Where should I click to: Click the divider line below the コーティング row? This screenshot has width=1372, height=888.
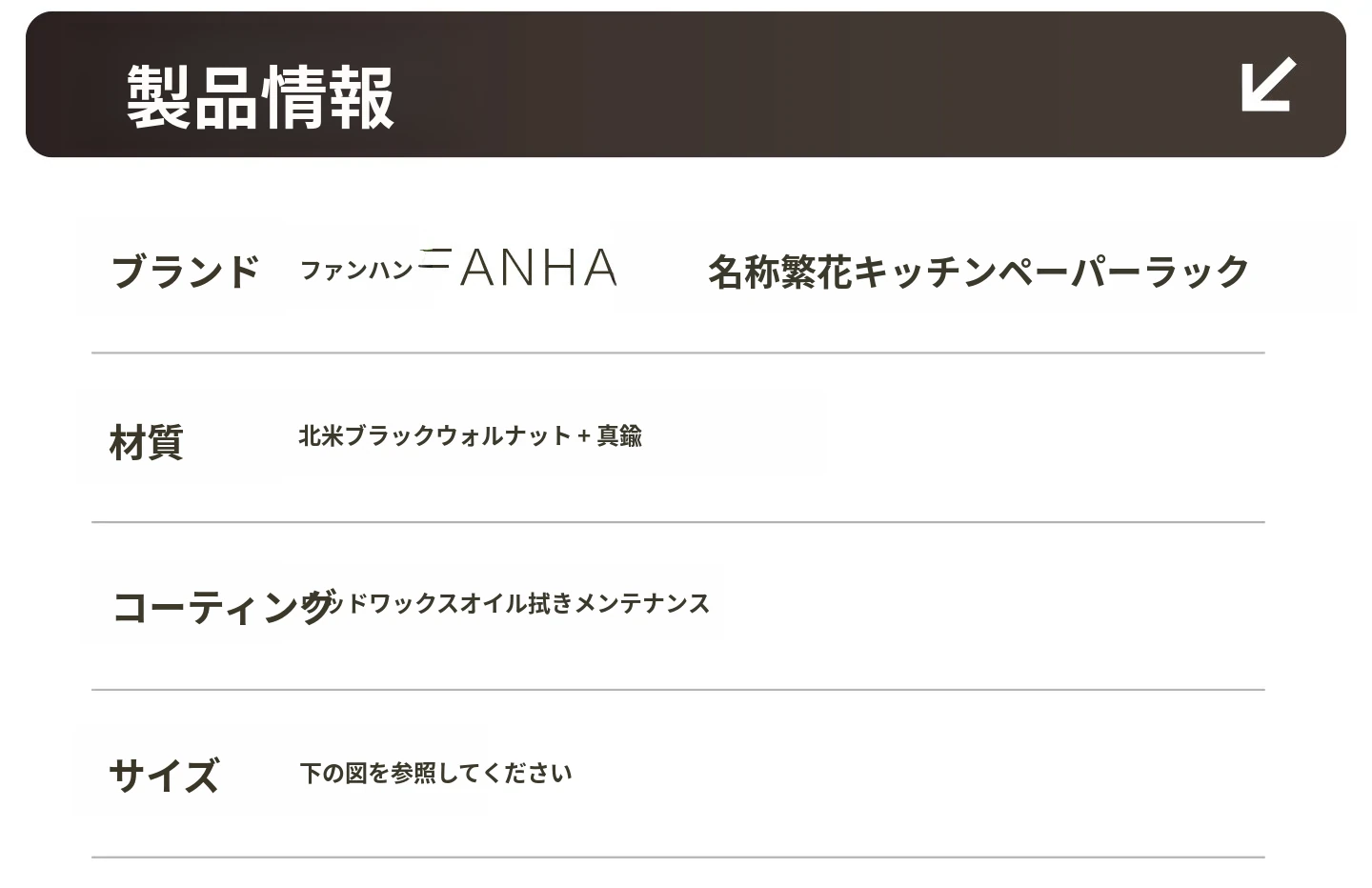point(677,689)
